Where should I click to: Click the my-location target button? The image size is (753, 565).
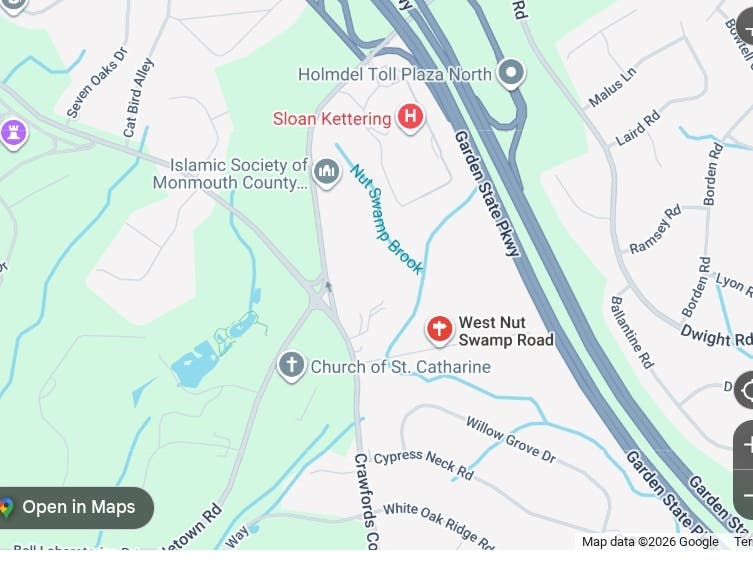(x=745, y=390)
